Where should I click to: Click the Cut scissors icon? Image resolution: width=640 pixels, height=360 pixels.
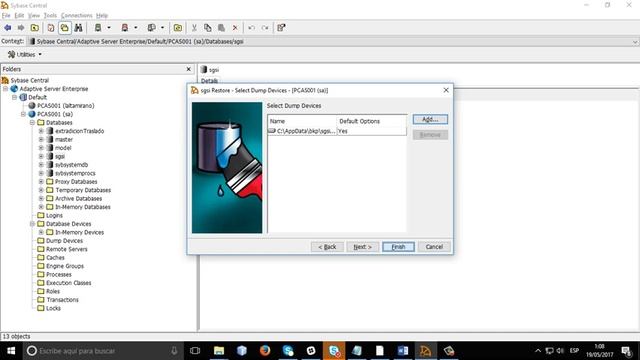194,28
